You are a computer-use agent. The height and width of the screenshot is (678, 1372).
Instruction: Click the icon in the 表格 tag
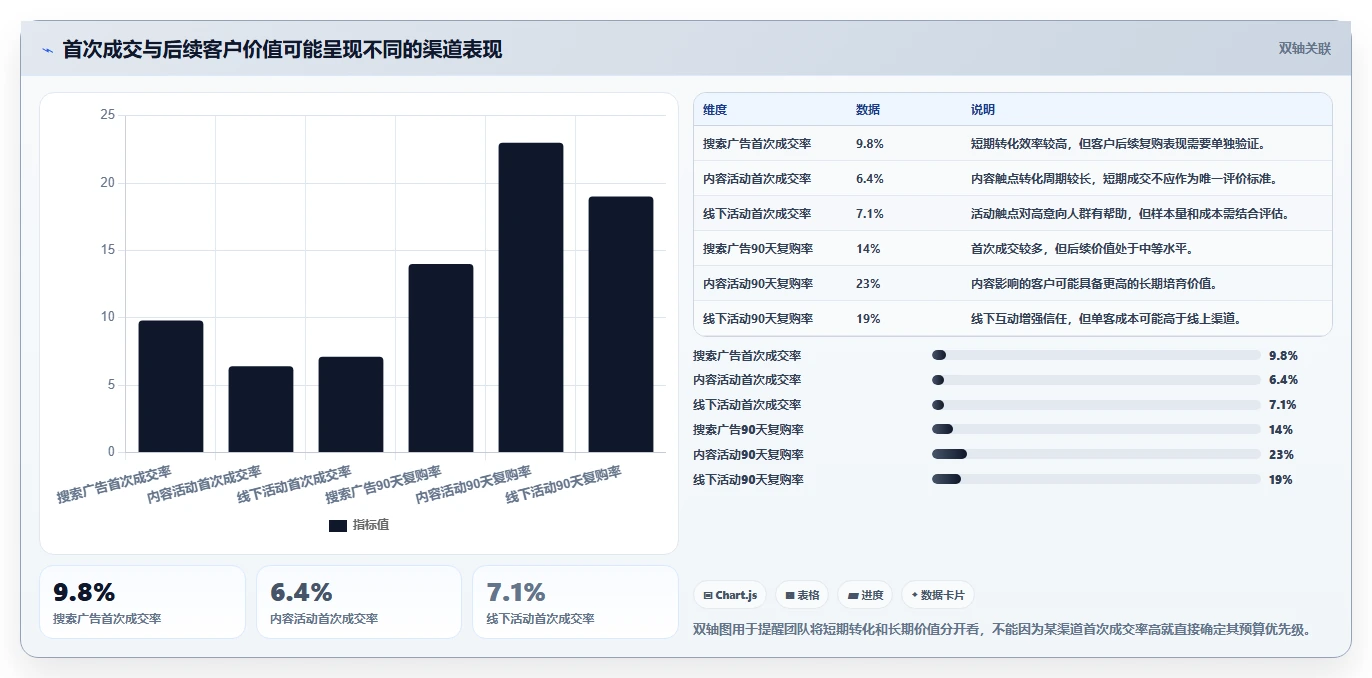click(790, 595)
